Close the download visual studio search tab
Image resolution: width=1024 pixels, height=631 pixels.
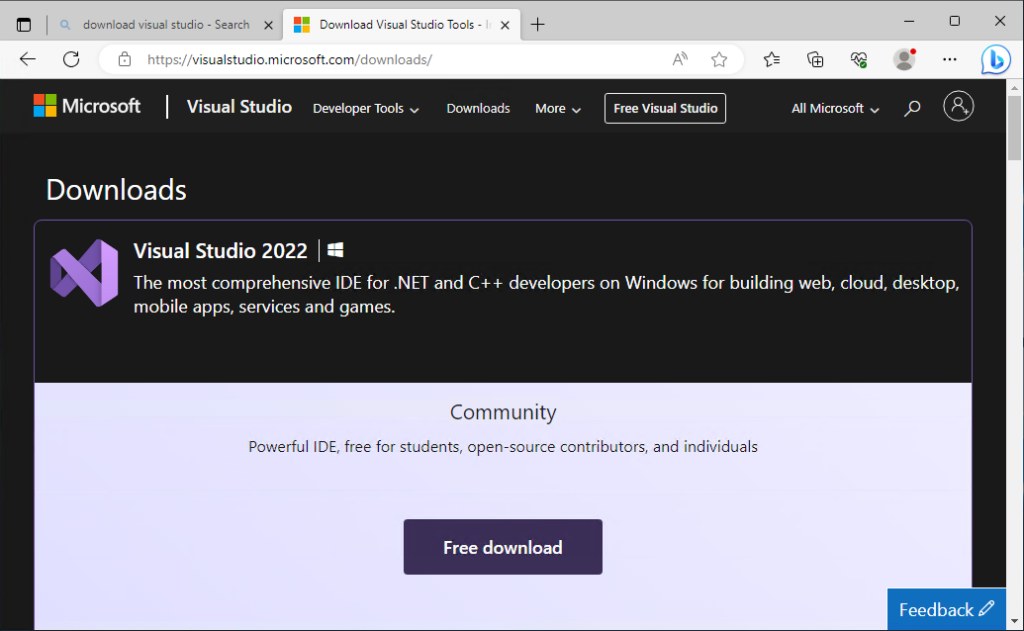(x=268, y=25)
